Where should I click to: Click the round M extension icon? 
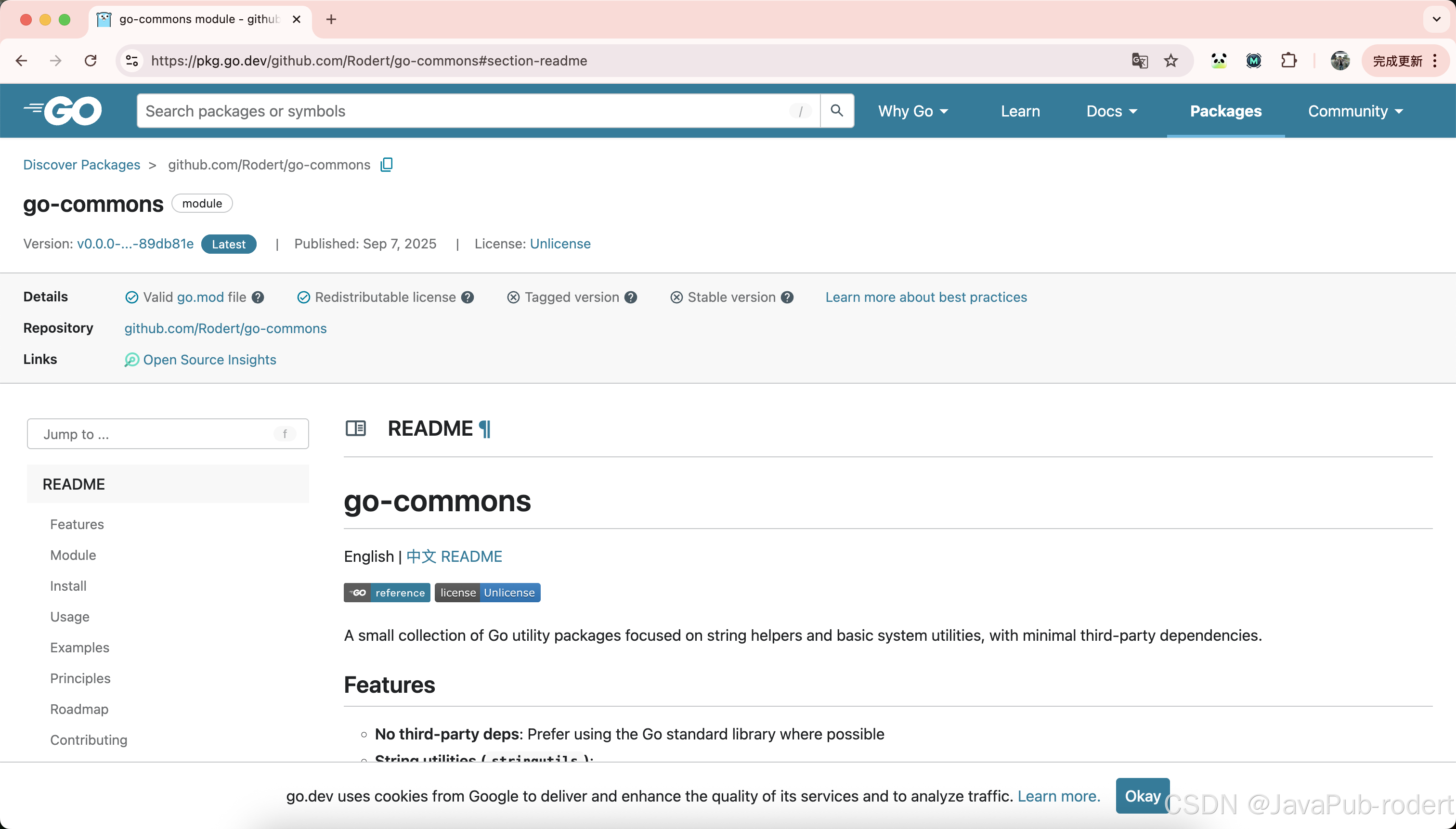pyautogui.click(x=1253, y=60)
